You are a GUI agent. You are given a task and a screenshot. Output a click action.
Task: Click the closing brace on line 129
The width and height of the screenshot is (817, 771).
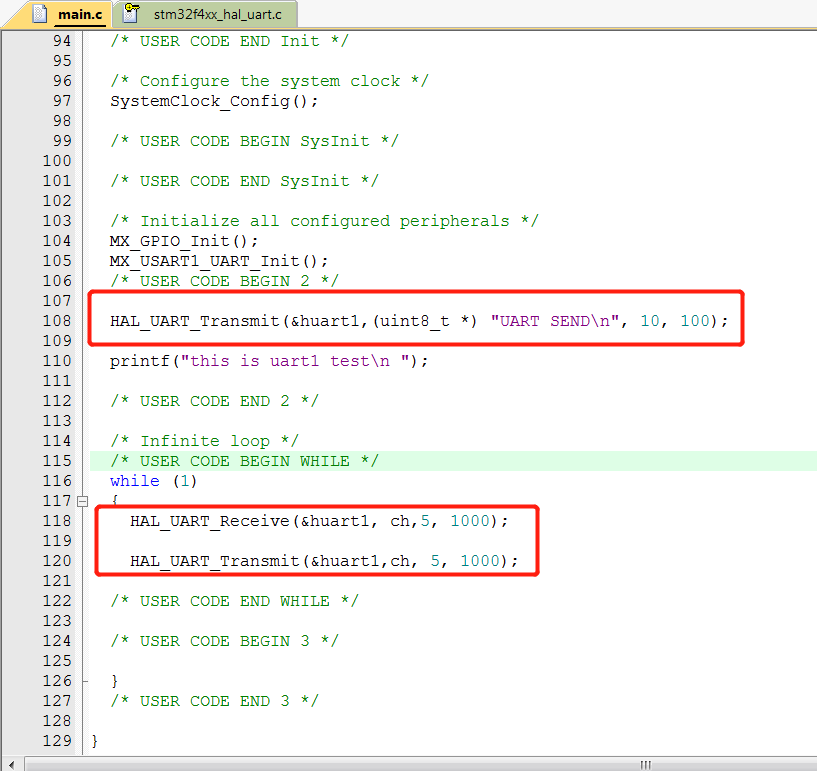click(x=95, y=741)
